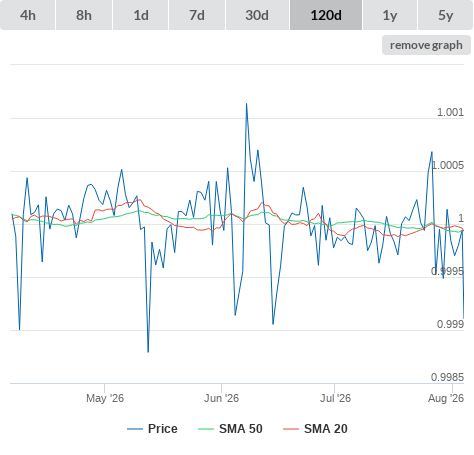Click the Jul '26 axis tick label
Viewport: 474px width, 455px height.
tap(335, 398)
